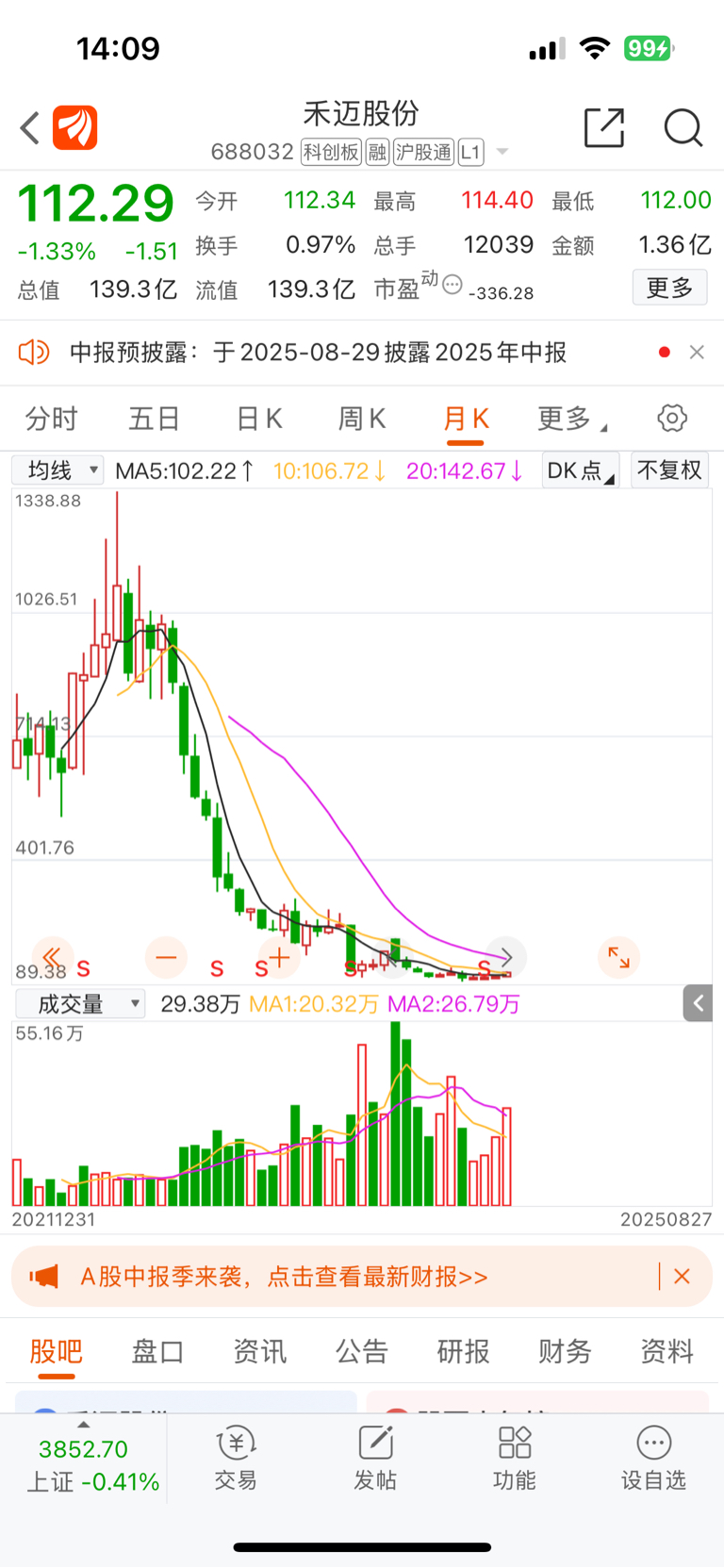Tap the 沪股通 tag
Screen dimensions: 724x1568
point(423,152)
